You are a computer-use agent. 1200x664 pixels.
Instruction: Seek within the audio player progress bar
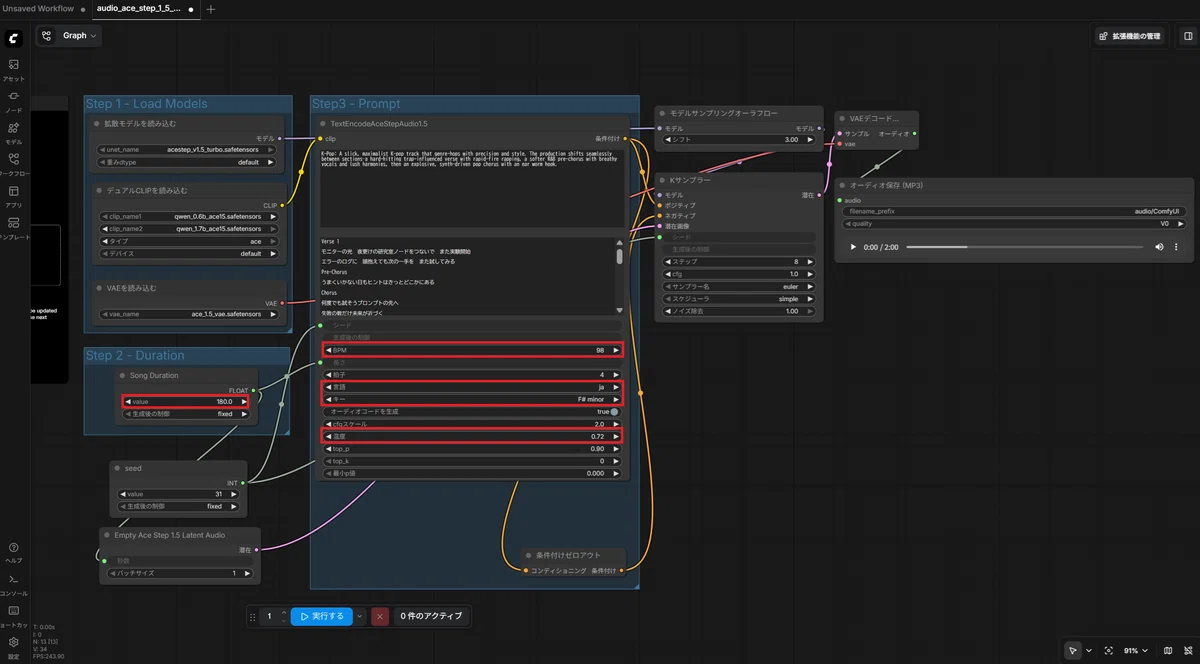point(1024,247)
